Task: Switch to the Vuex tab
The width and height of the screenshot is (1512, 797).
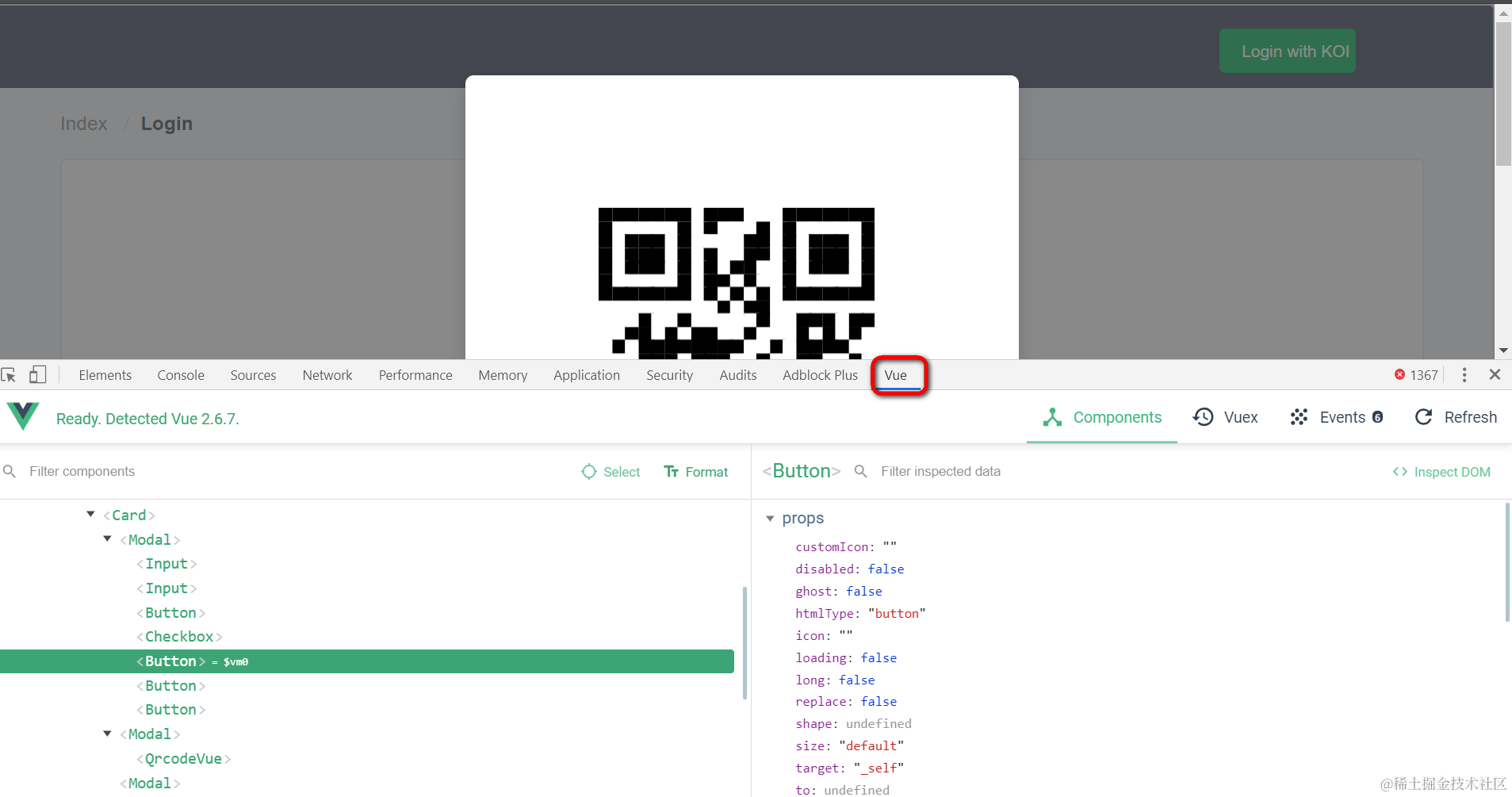Action: tap(1225, 417)
